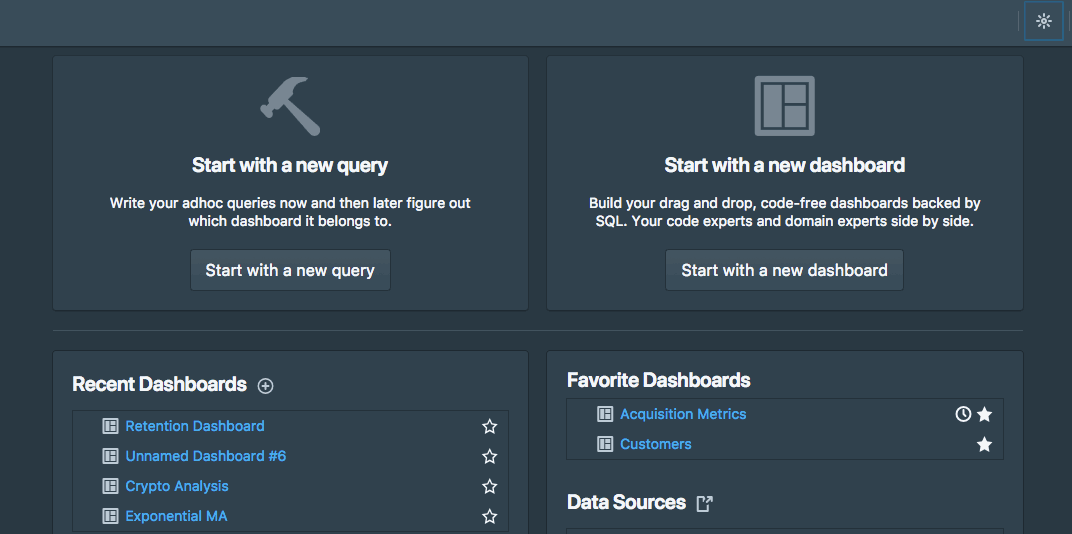Click the Start with a new dashboard button

(x=784, y=270)
